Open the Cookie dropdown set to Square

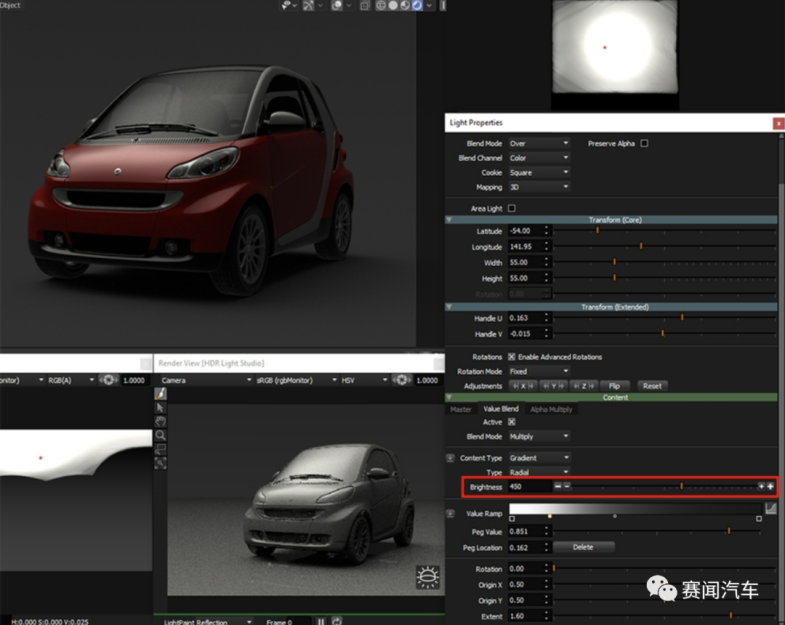(539, 172)
